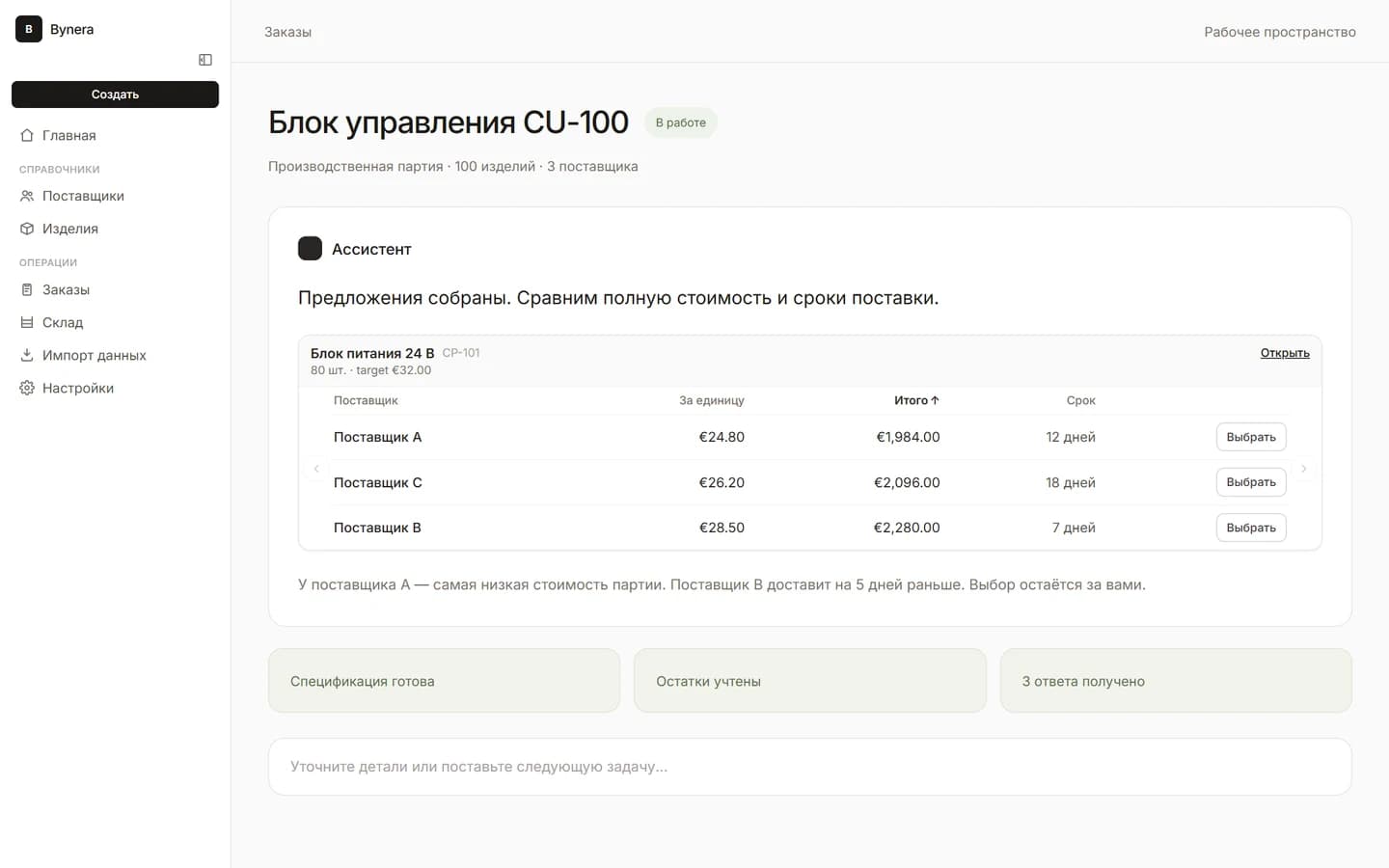Click Рабочее пространство in the header

pos(1280,32)
